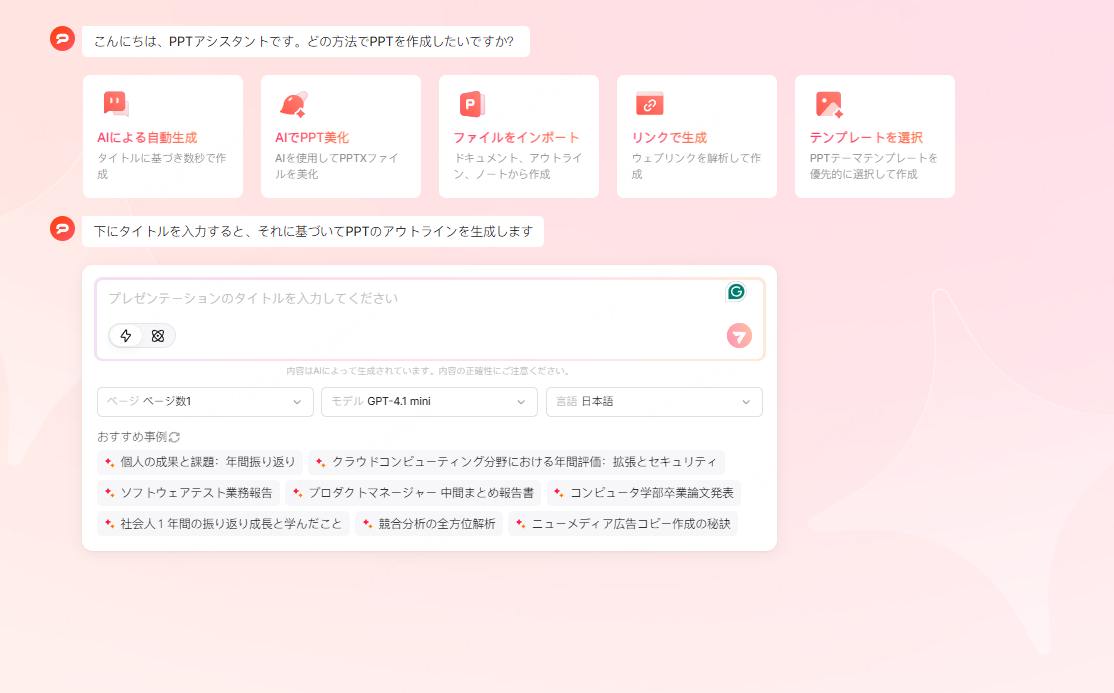Enable the deep-thinking mode icon
1114x693 pixels.
[156, 336]
